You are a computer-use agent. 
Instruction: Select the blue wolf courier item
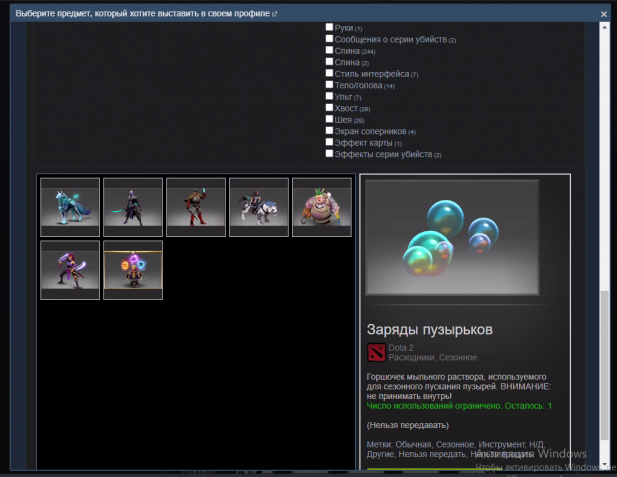tap(70, 207)
